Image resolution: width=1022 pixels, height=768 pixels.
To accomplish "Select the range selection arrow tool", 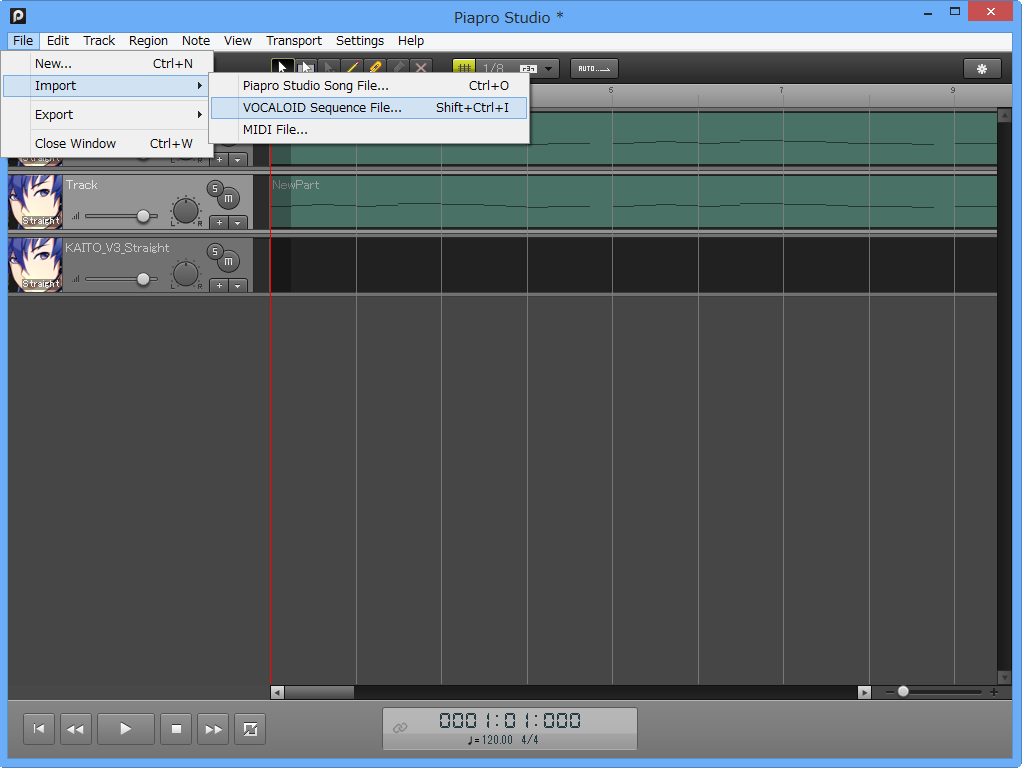I will (x=305, y=67).
